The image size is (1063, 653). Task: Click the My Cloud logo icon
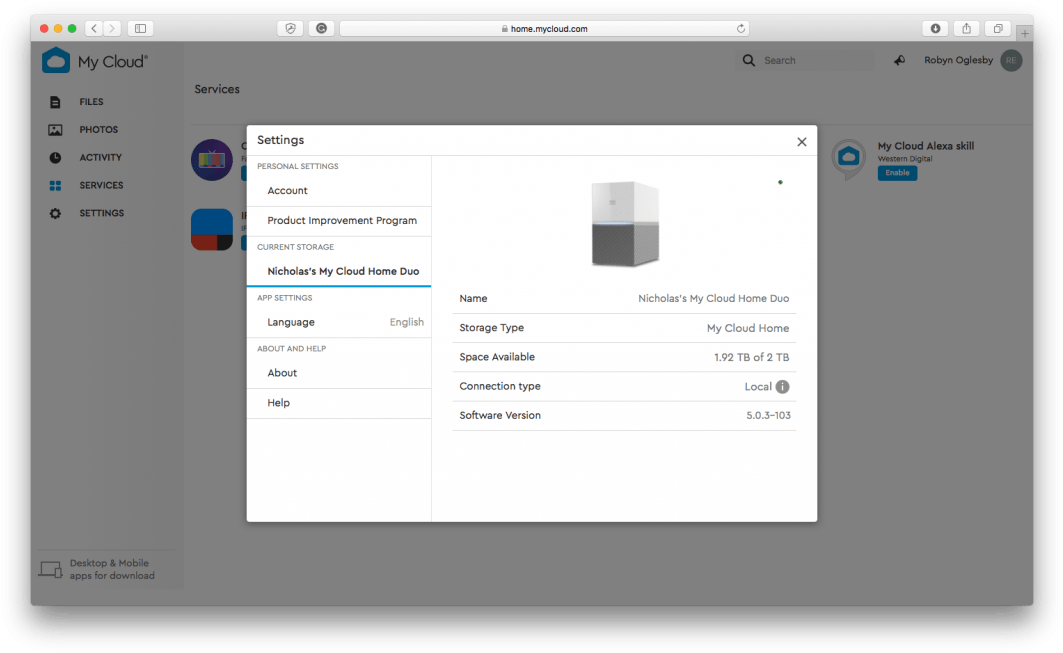pos(56,60)
